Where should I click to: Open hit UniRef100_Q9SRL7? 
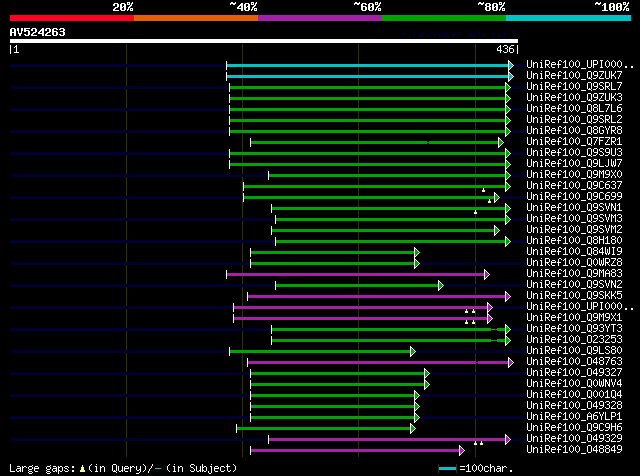point(574,87)
